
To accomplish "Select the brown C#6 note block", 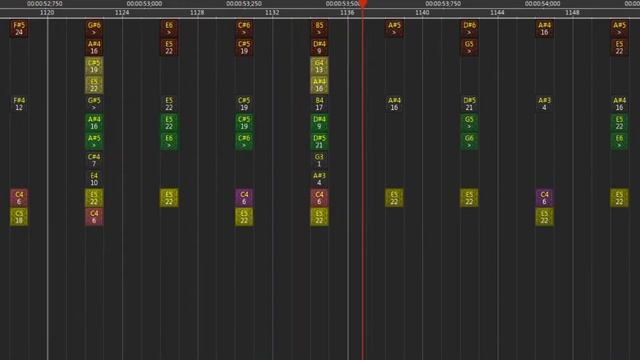I will (244, 29).
